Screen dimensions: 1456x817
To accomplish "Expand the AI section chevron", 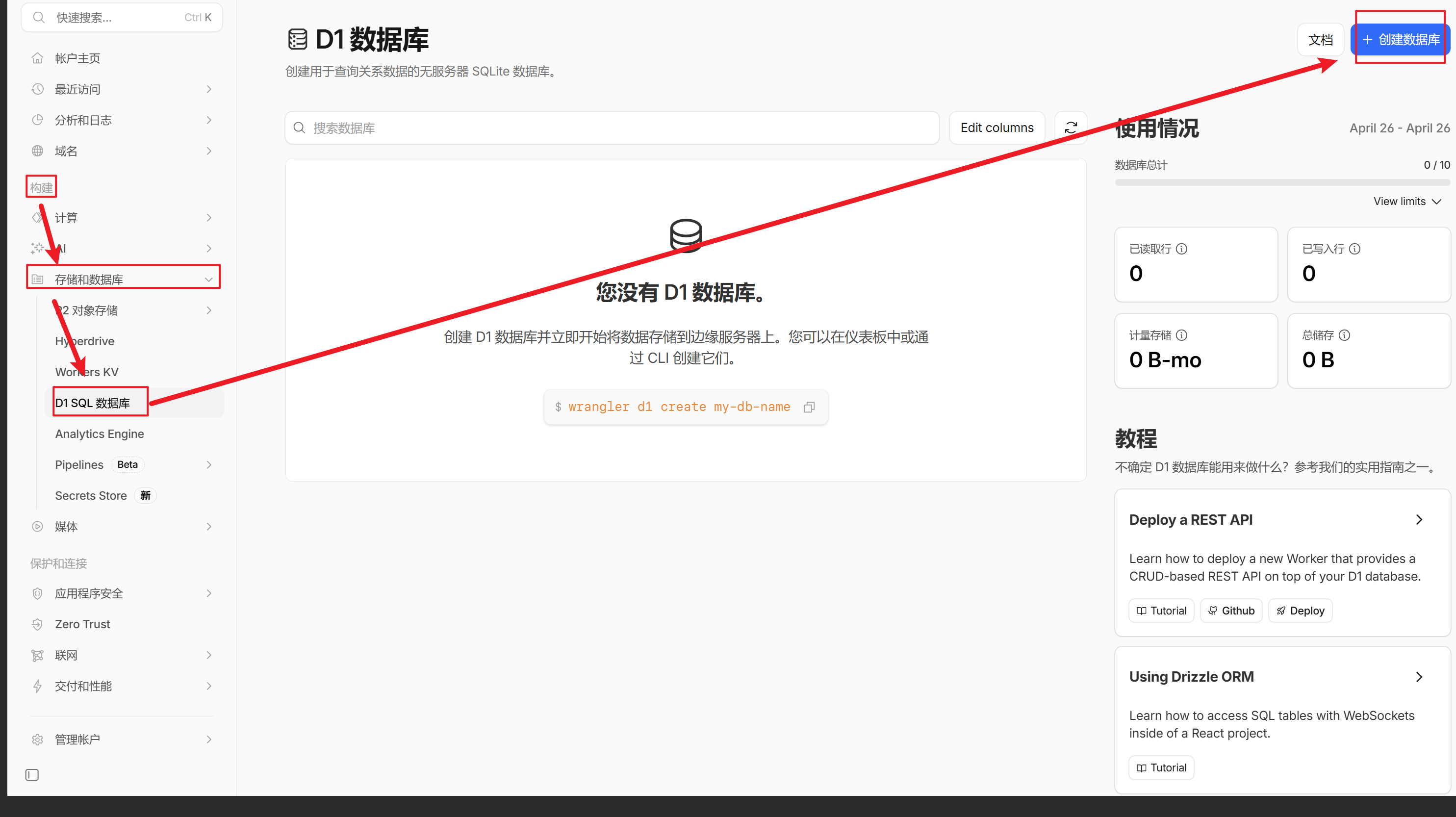I will point(209,249).
